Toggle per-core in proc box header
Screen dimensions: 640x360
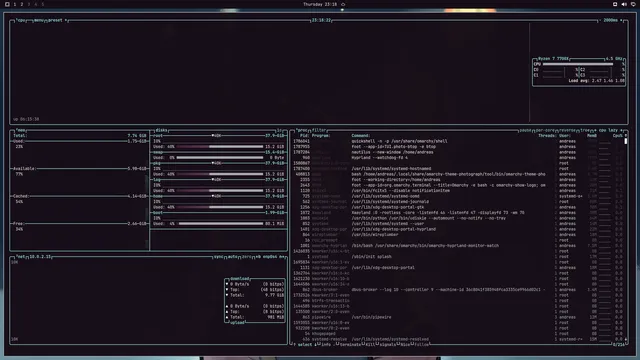point(545,130)
